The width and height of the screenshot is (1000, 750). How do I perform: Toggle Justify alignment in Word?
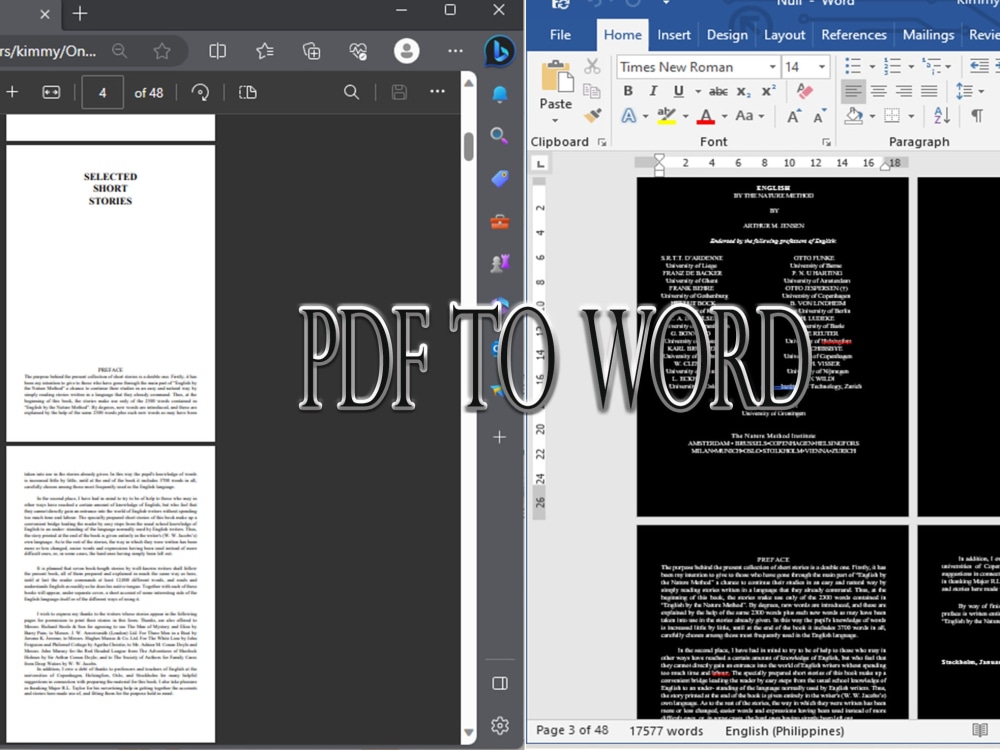(929, 91)
